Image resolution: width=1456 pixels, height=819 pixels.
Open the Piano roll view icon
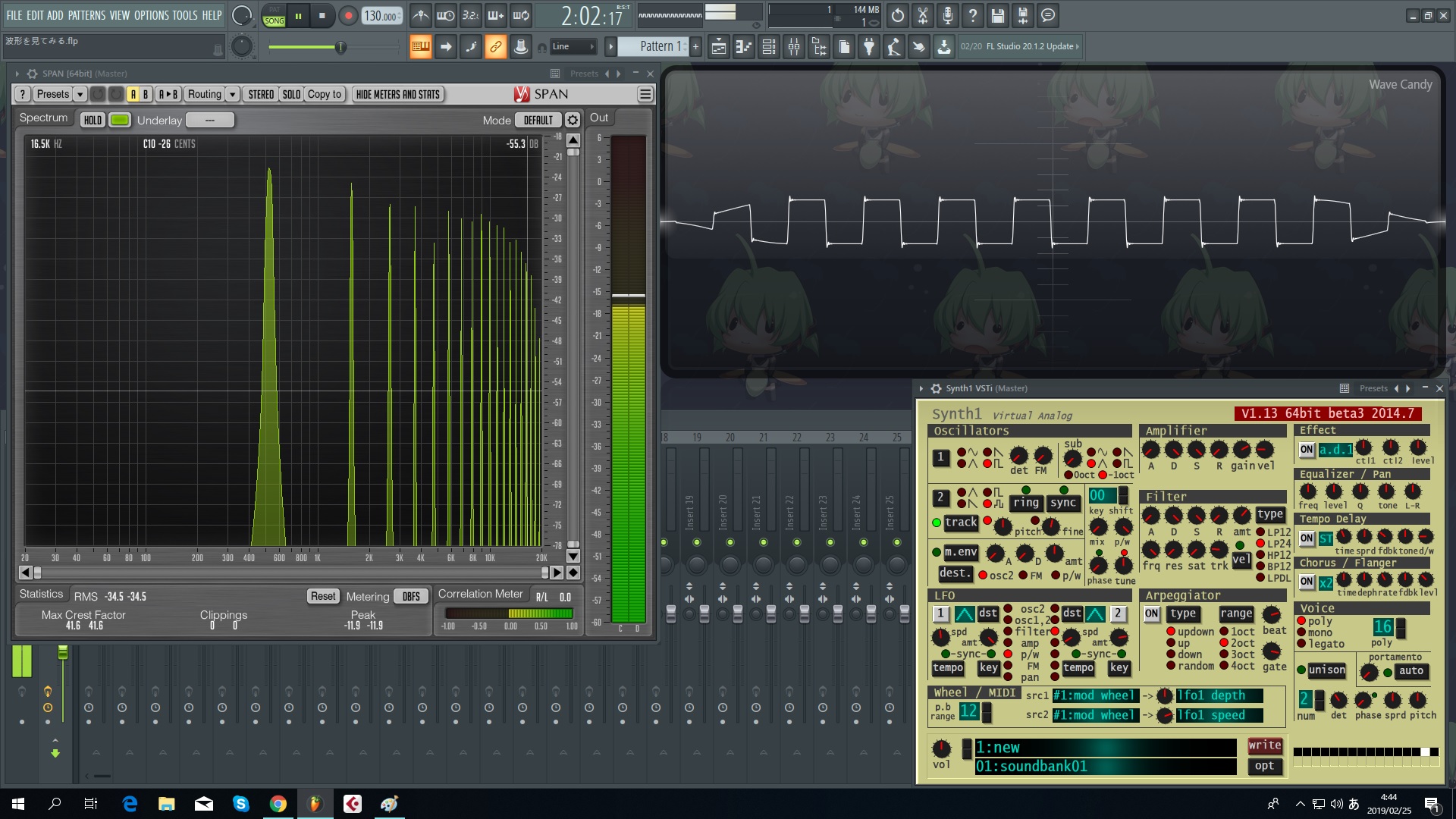[x=743, y=47]
